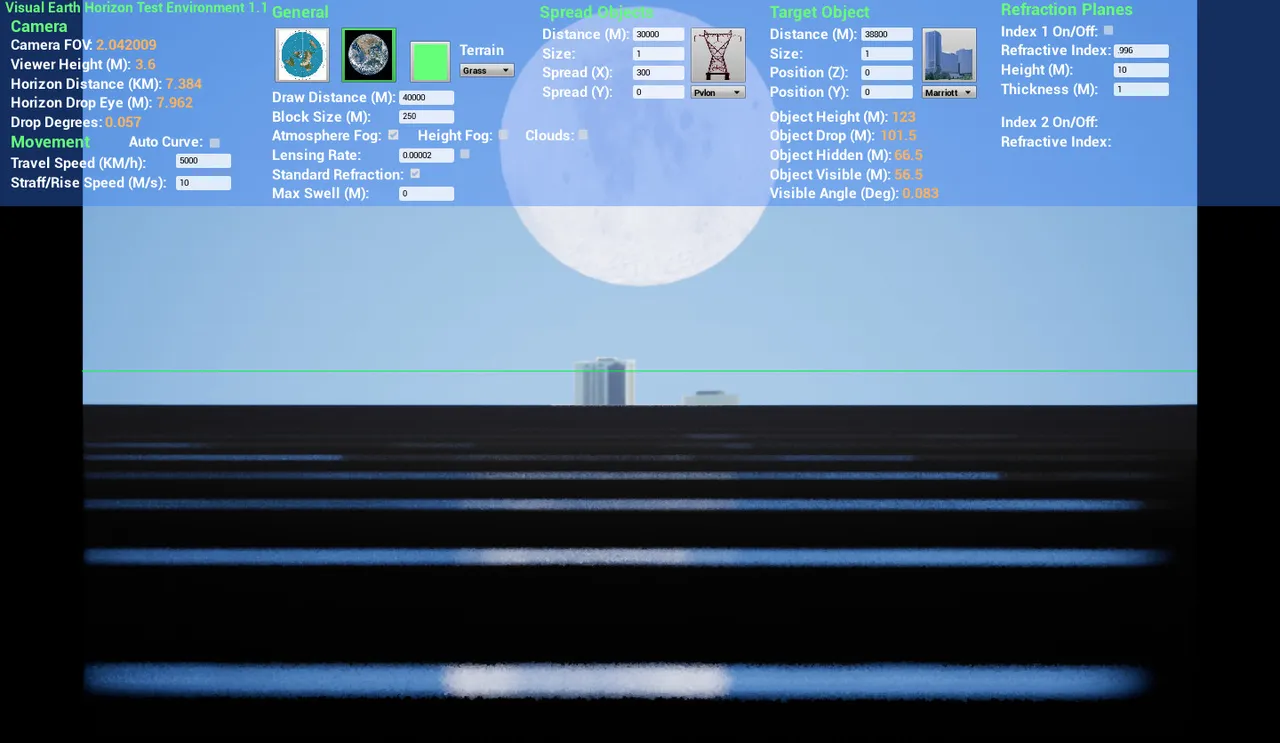Click the pylon spread object thumbnail
The image size is (1280, 743).
tap(718, 55)
